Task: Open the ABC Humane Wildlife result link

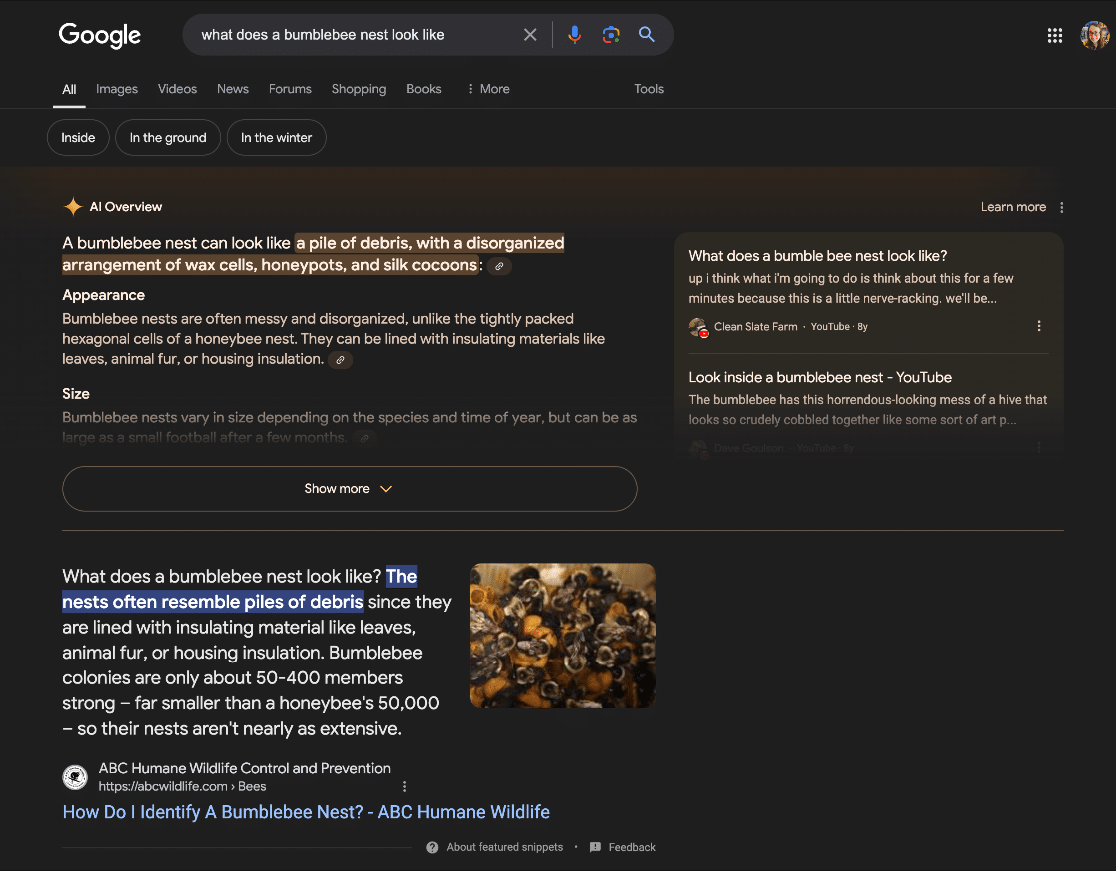Action: click(306, 812)
